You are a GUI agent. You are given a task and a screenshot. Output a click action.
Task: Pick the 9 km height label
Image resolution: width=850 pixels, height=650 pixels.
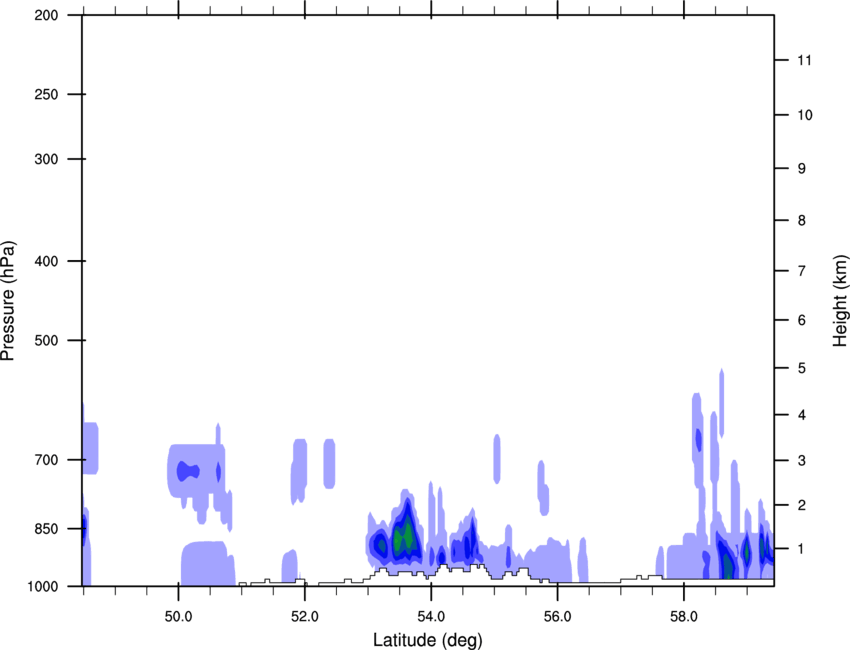pos(802,169)
